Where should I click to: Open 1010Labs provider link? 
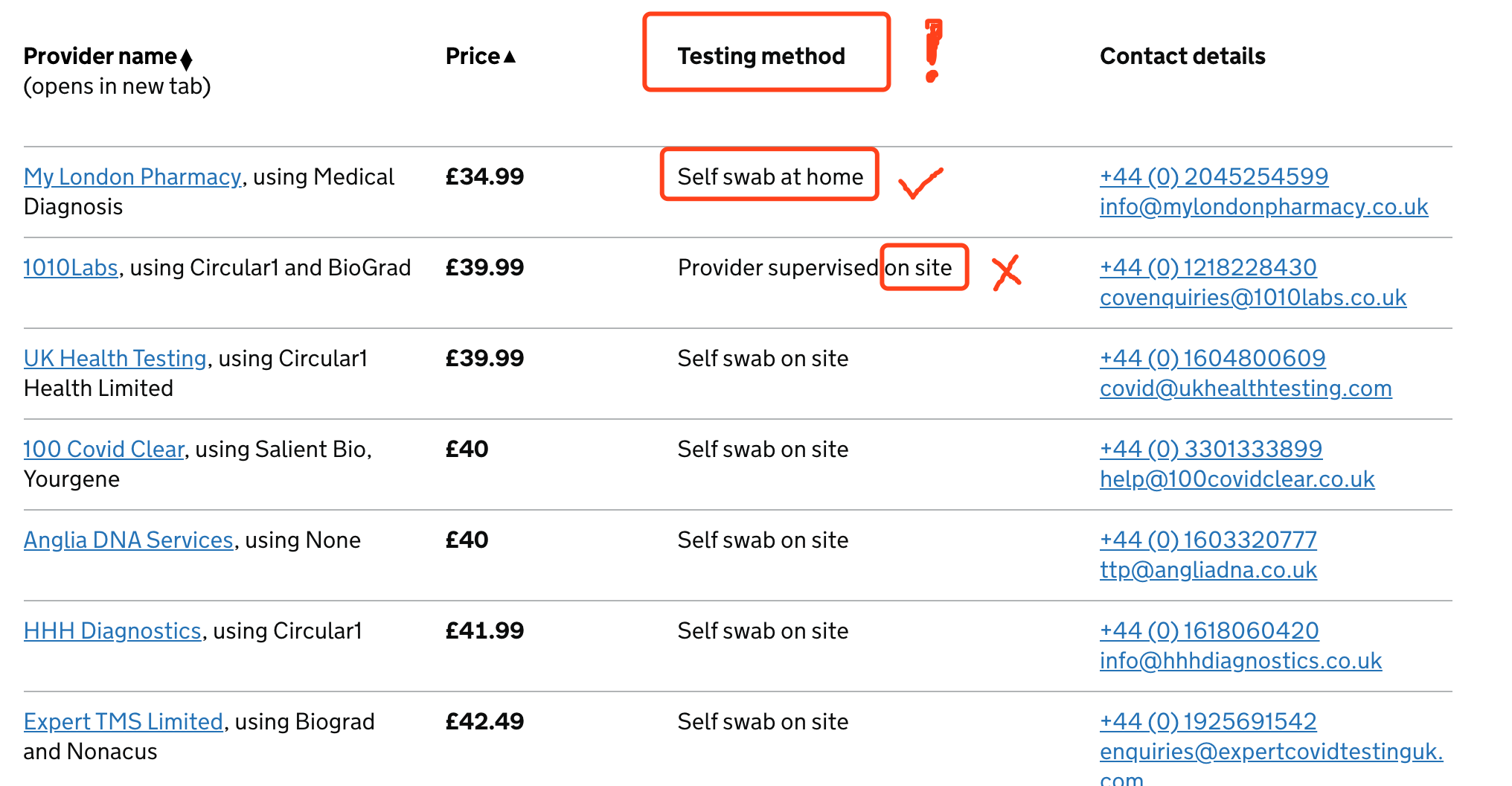click(x=71, y=268)
